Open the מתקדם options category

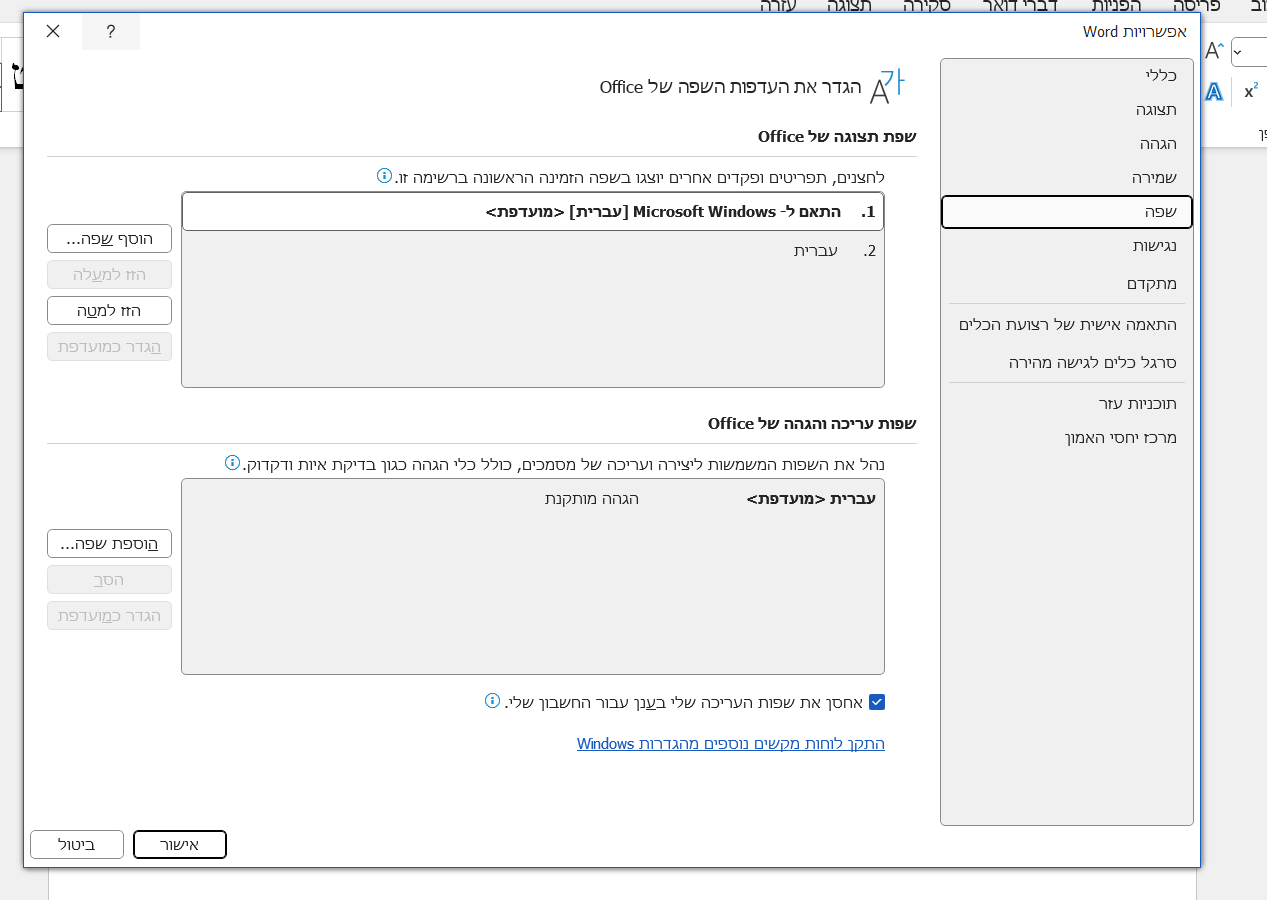1067,284
